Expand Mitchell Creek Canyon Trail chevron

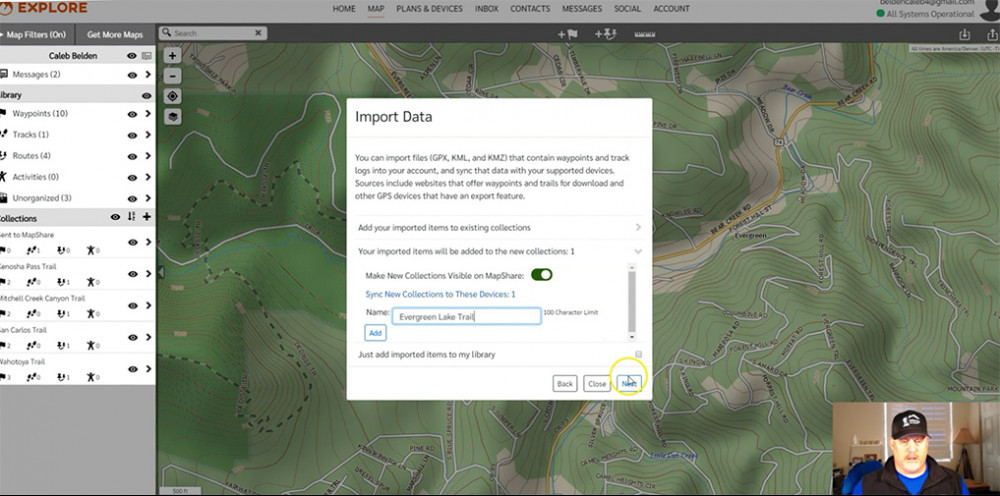[148, 305]
